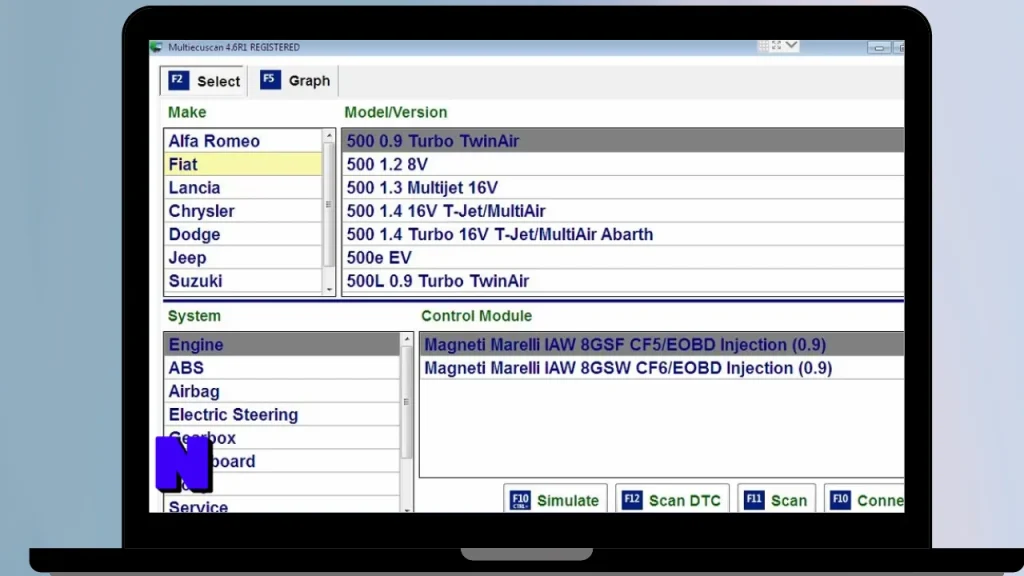Expand the chevron dropdown in title bar
Screen dimensions: 1024x576
click(x=791, y=46)
